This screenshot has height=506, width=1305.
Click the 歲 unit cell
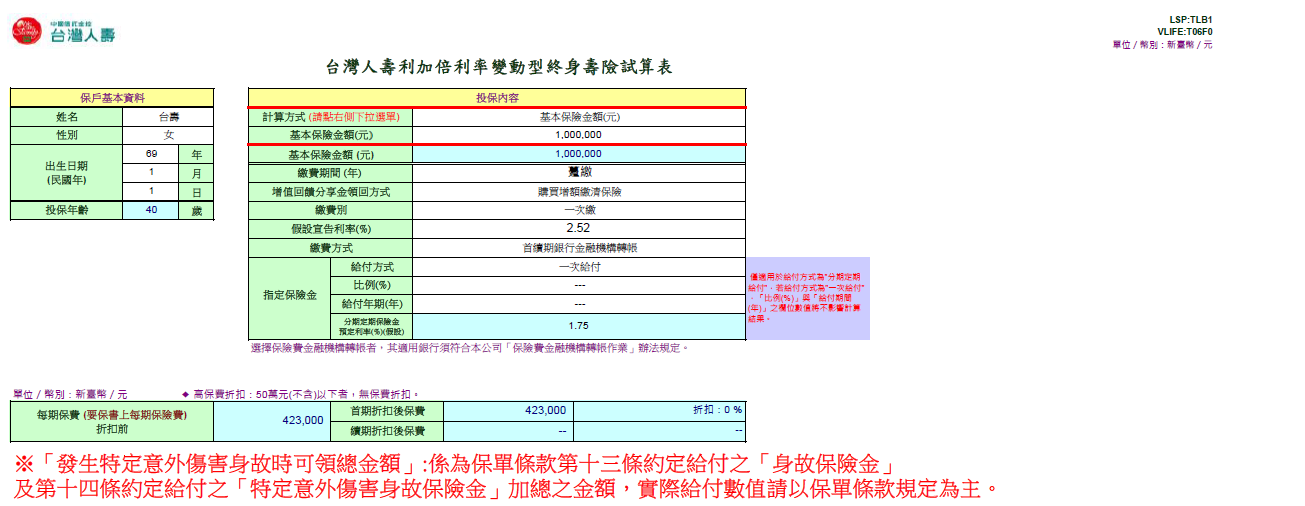pos(196,211)
